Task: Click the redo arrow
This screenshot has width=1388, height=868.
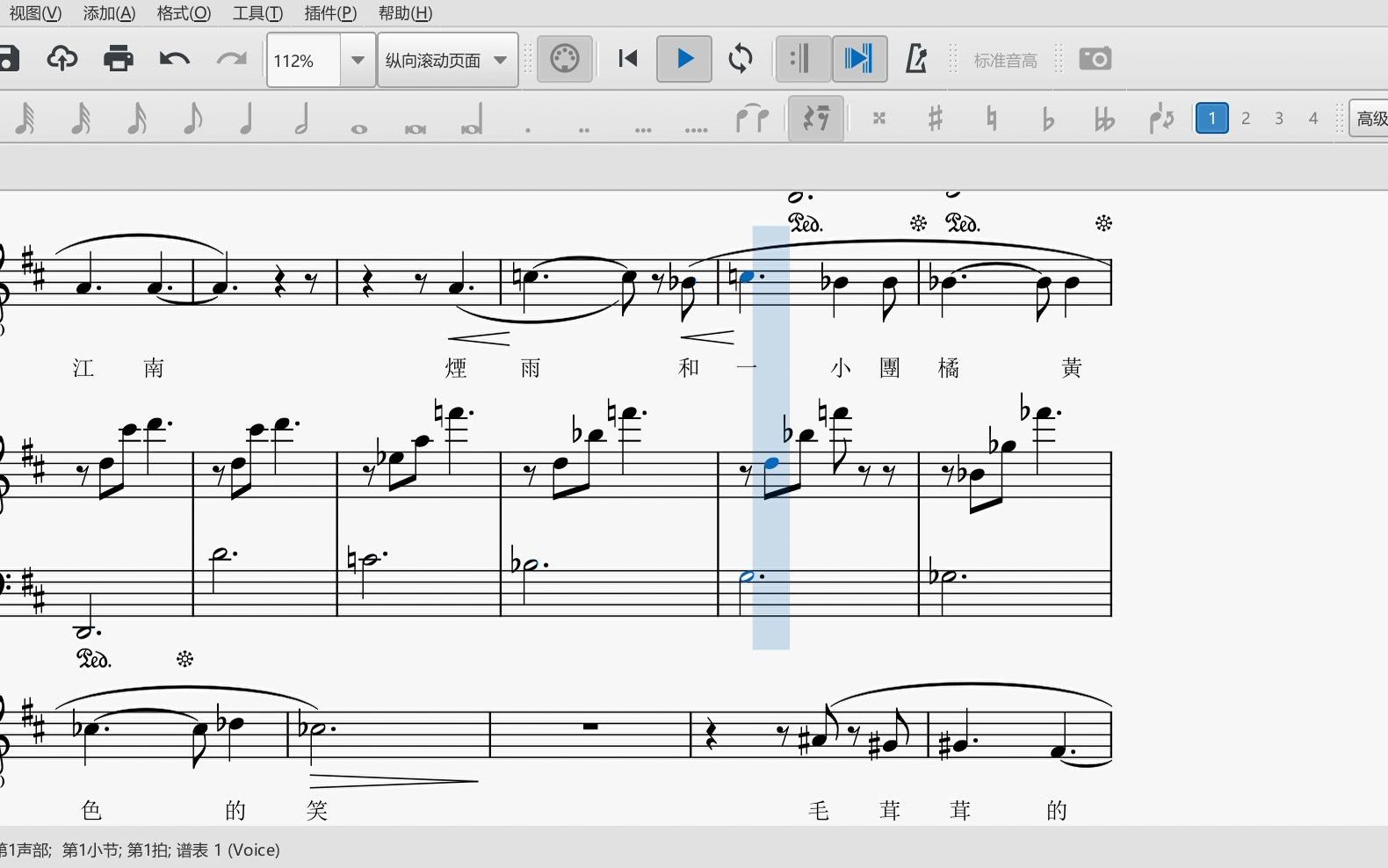Action: point(231,59)
